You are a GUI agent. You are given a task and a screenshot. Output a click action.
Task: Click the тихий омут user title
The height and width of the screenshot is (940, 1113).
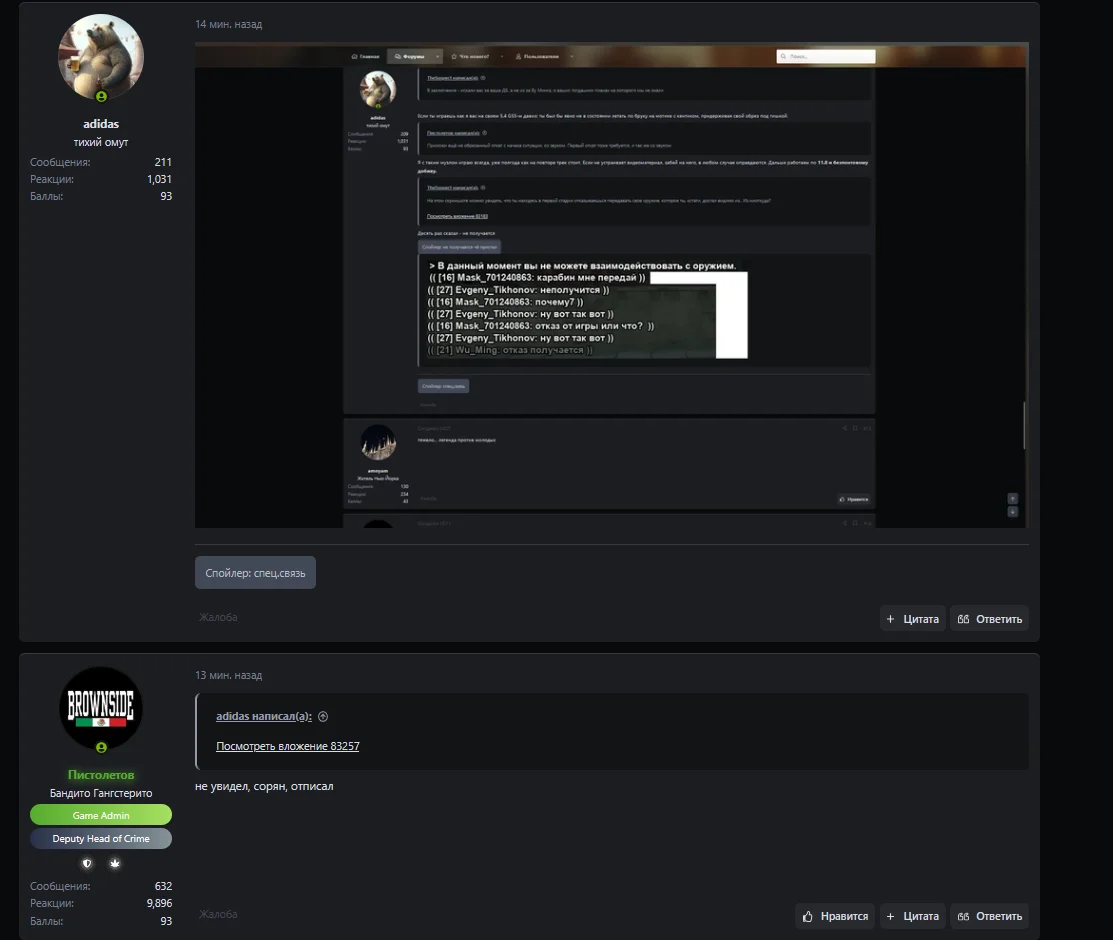(x=101, y=142)
